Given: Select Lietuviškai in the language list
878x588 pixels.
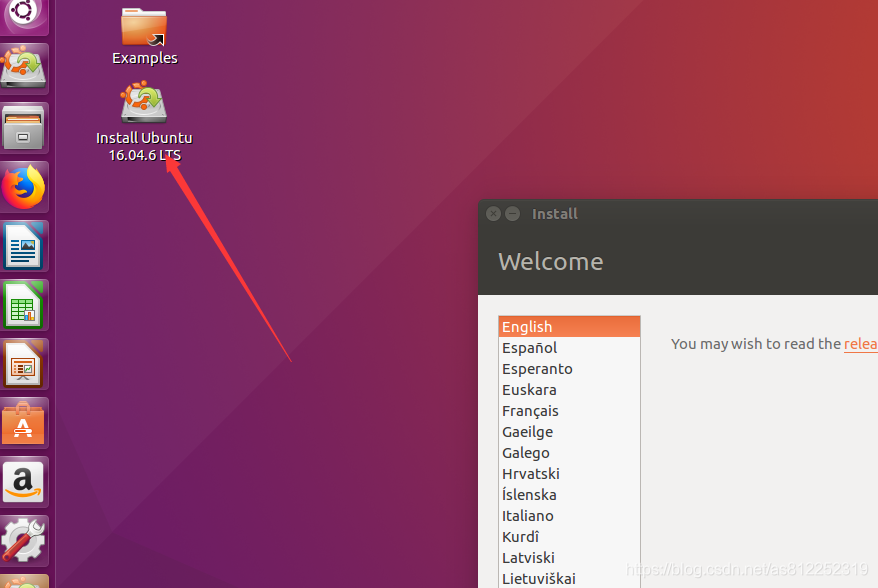Looking at the screenshot, I should tap(569, 578).
